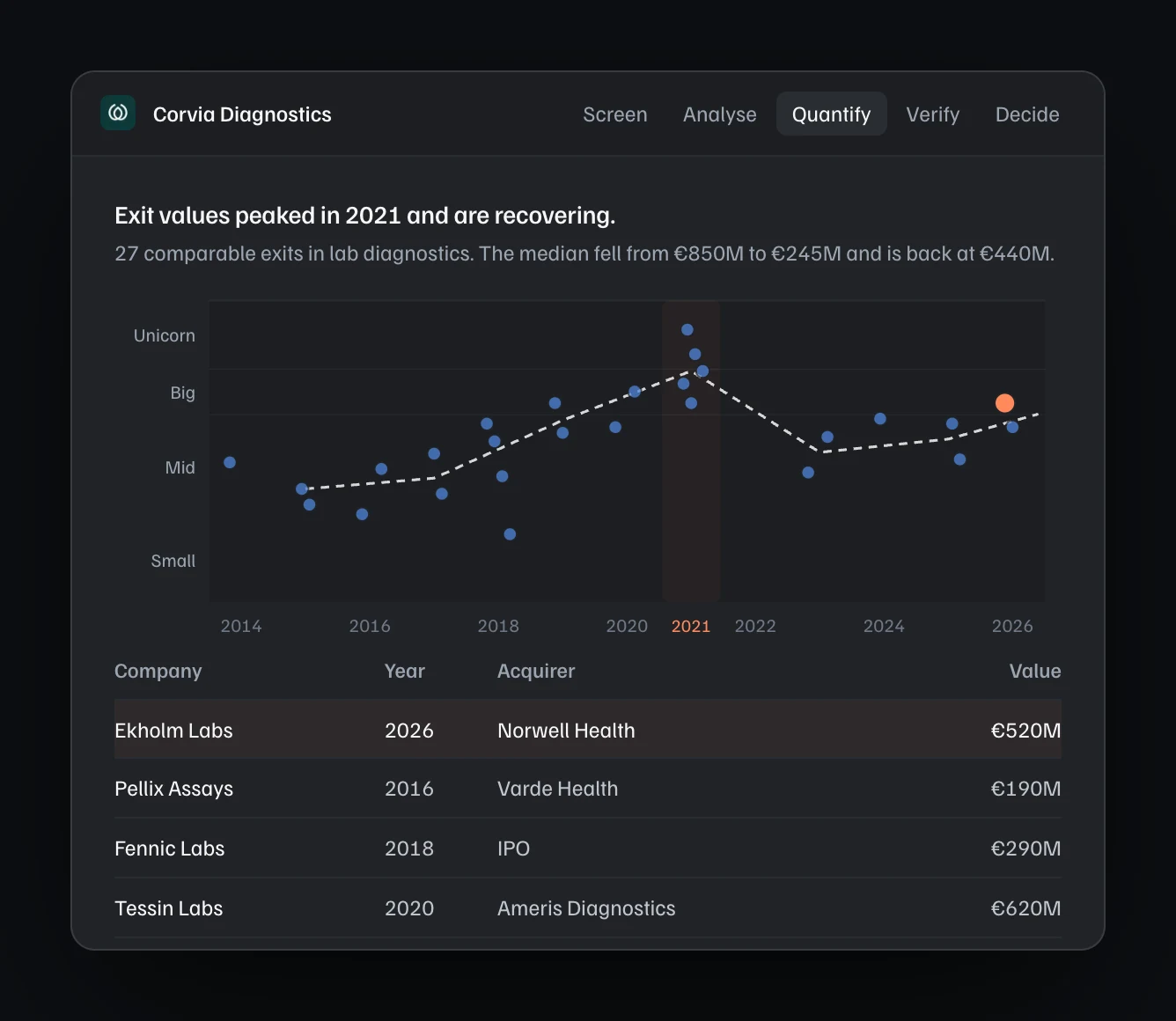The height and width of the screenshot is (1021, 1176).
Task: Sort by the Year column header
Action: pyautogui.click(x=405, y=671)
